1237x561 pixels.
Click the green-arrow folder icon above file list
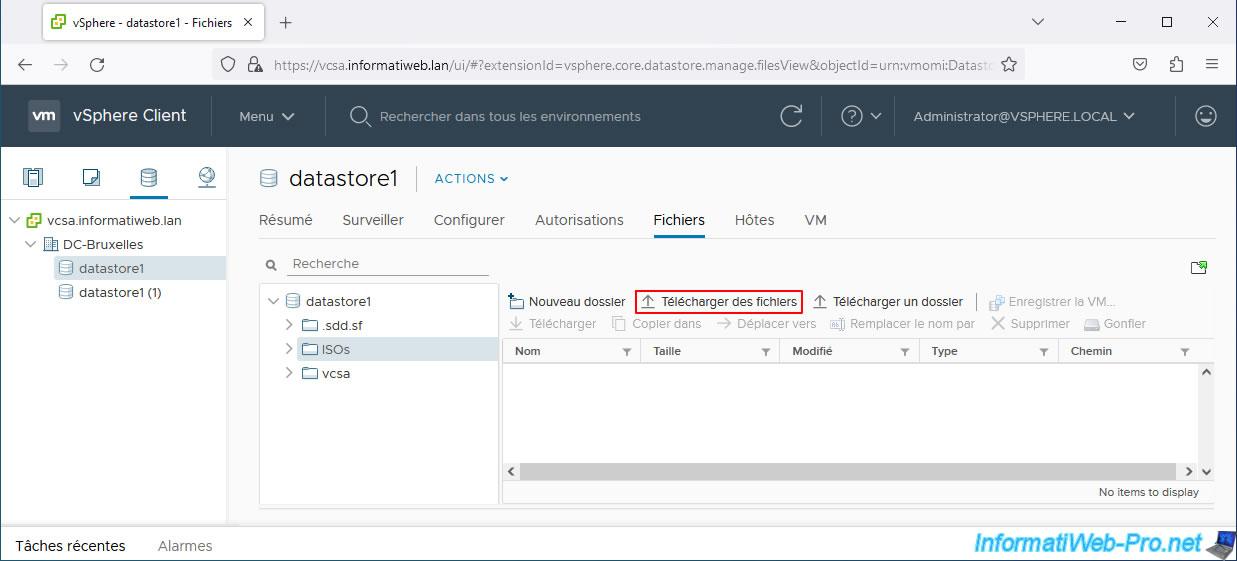[x=1198, y=267]
